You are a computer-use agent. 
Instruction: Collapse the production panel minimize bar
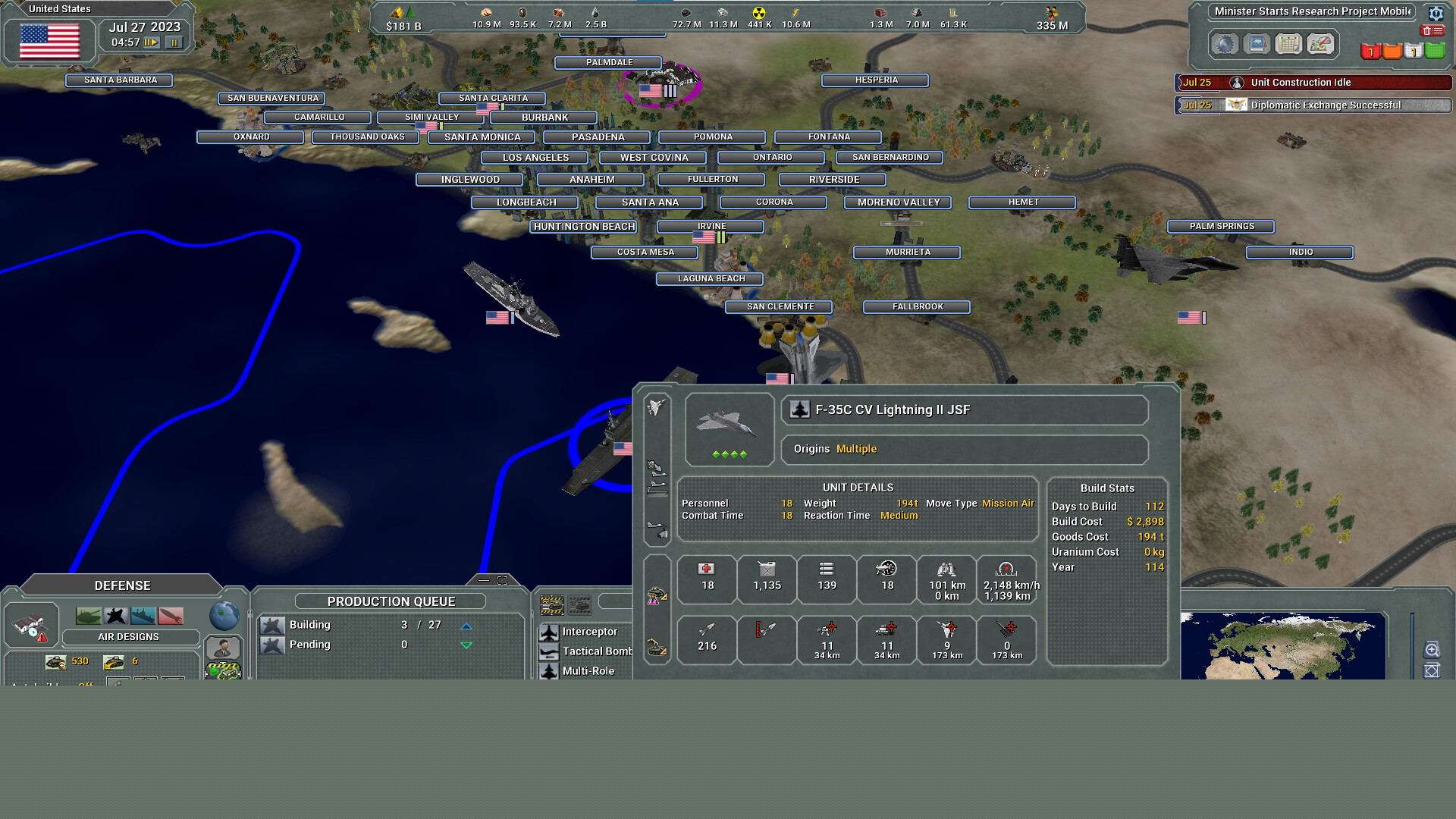click(x=484, y=580)
